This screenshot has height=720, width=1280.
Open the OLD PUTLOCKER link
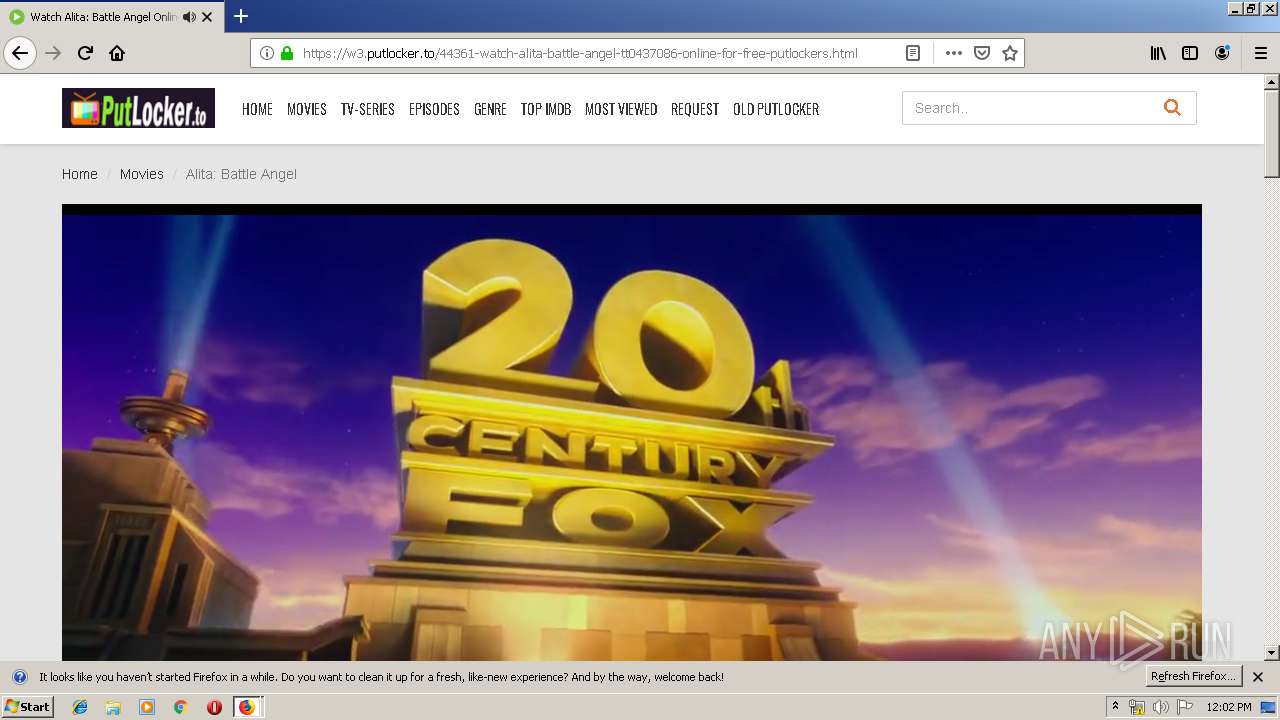[x=776, y=109]
